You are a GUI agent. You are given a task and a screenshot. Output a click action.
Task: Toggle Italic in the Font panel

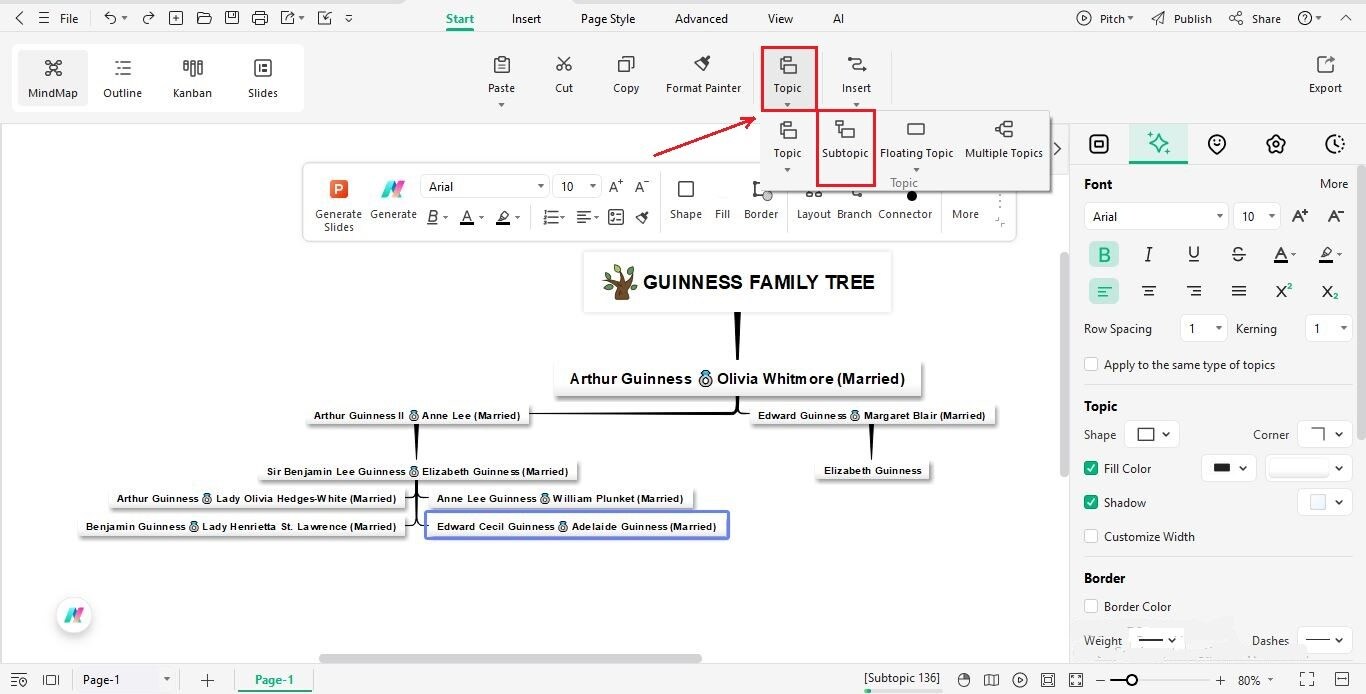1148,254
